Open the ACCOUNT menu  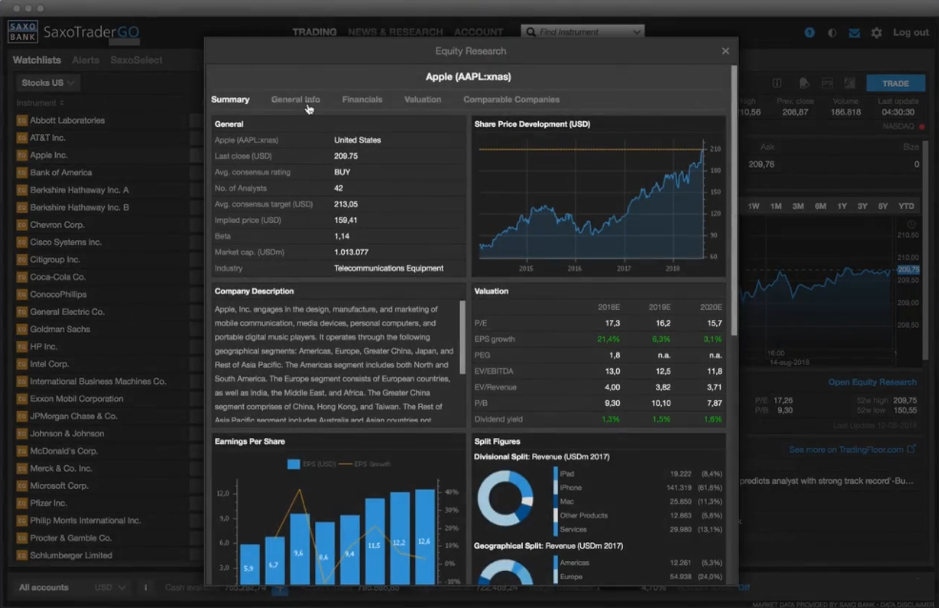(x=478, y=32)
